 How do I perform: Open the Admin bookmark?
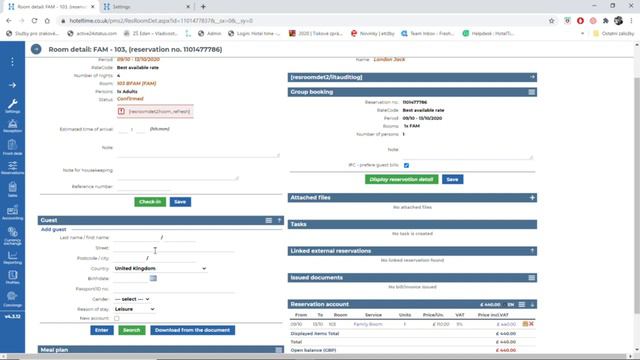tap(209, 33)
